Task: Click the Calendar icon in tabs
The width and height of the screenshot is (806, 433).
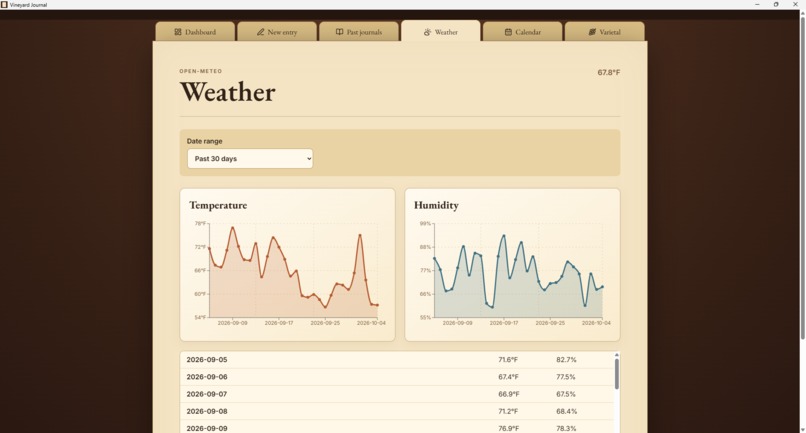Action: pos(508,32)
